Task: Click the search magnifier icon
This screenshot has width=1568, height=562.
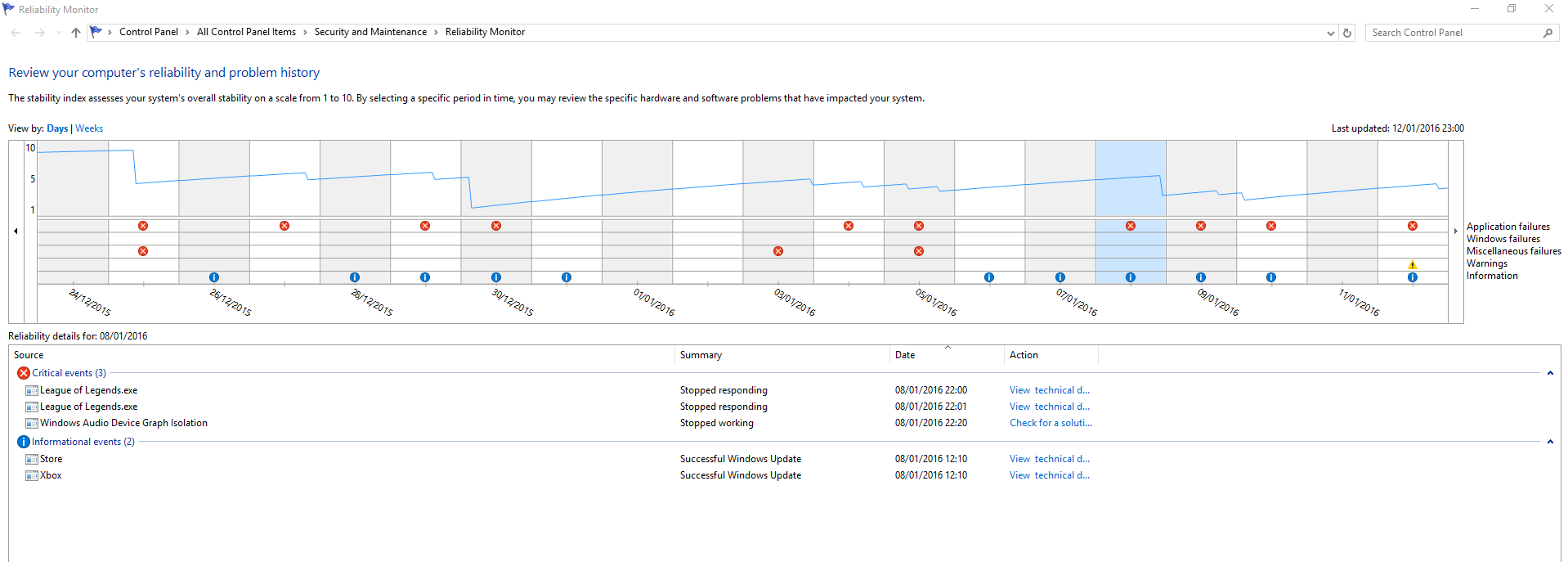Action: tap(1548, 33)
